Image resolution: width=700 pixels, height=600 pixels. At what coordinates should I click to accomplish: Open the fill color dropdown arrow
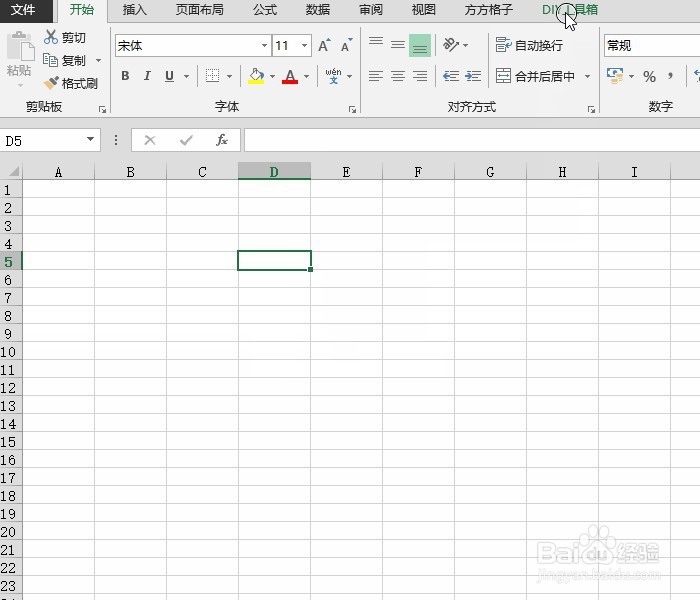(272, 76)
